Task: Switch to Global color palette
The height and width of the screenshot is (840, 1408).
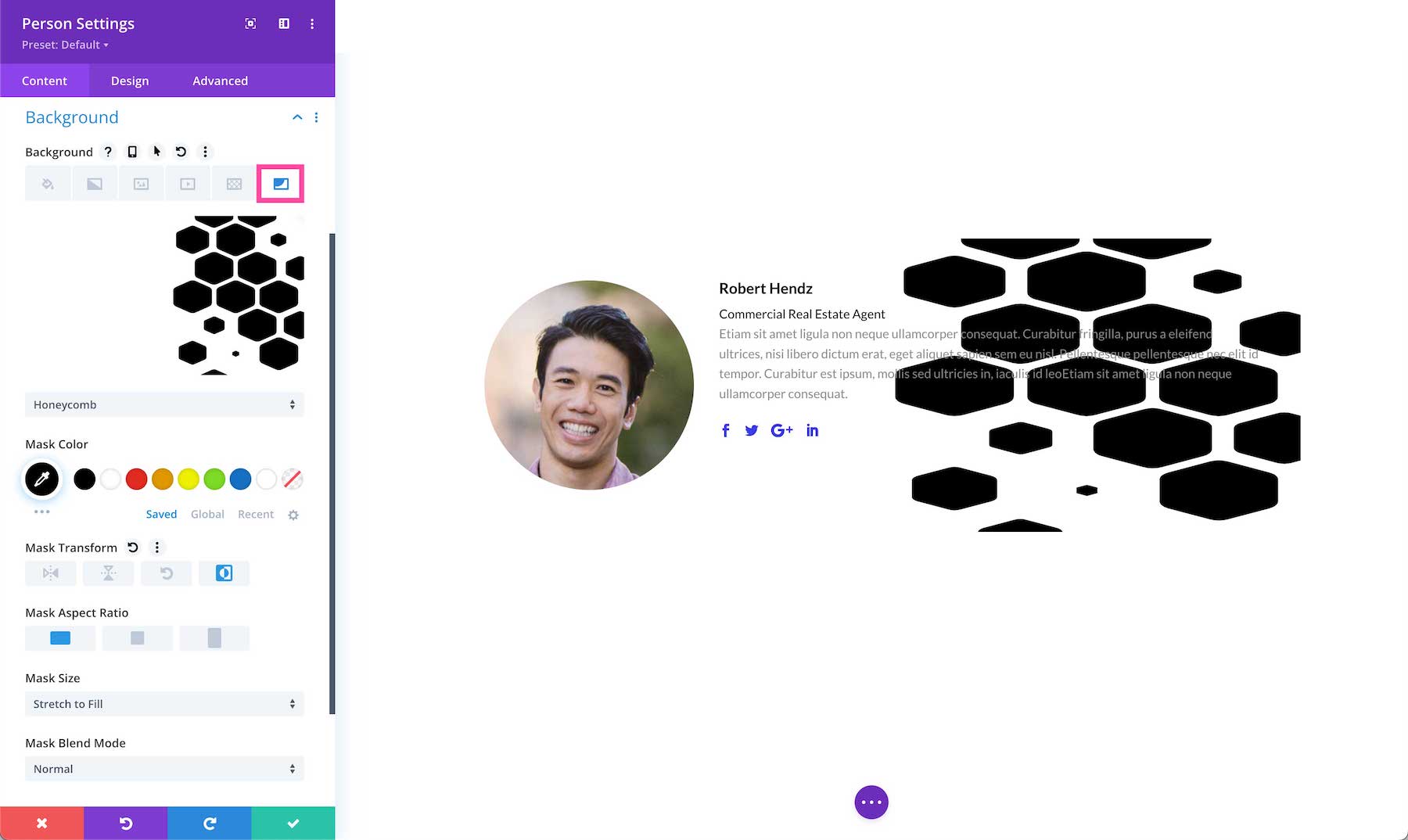Action: [207, 514]
